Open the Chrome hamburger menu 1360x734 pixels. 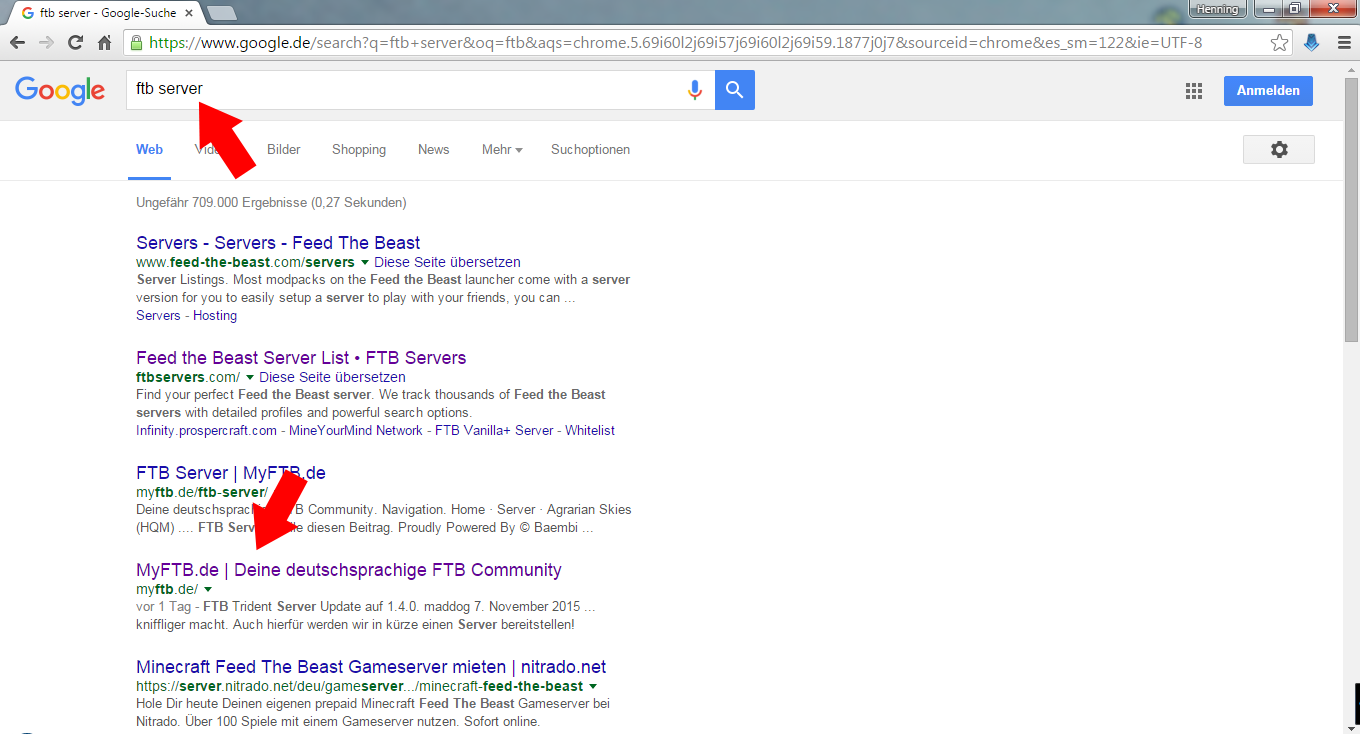click(1343, 43)
